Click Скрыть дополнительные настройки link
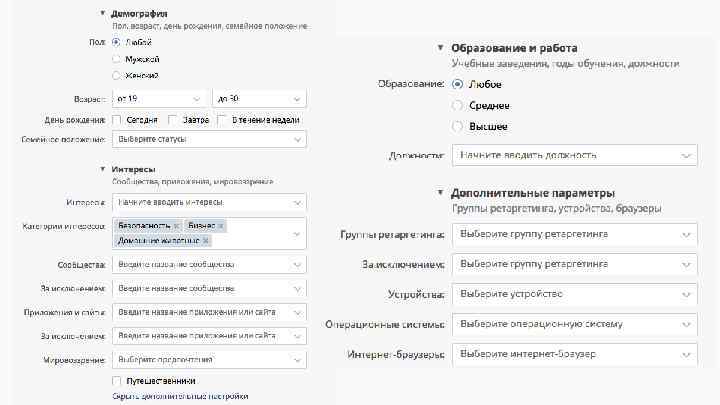 (180, 396)
